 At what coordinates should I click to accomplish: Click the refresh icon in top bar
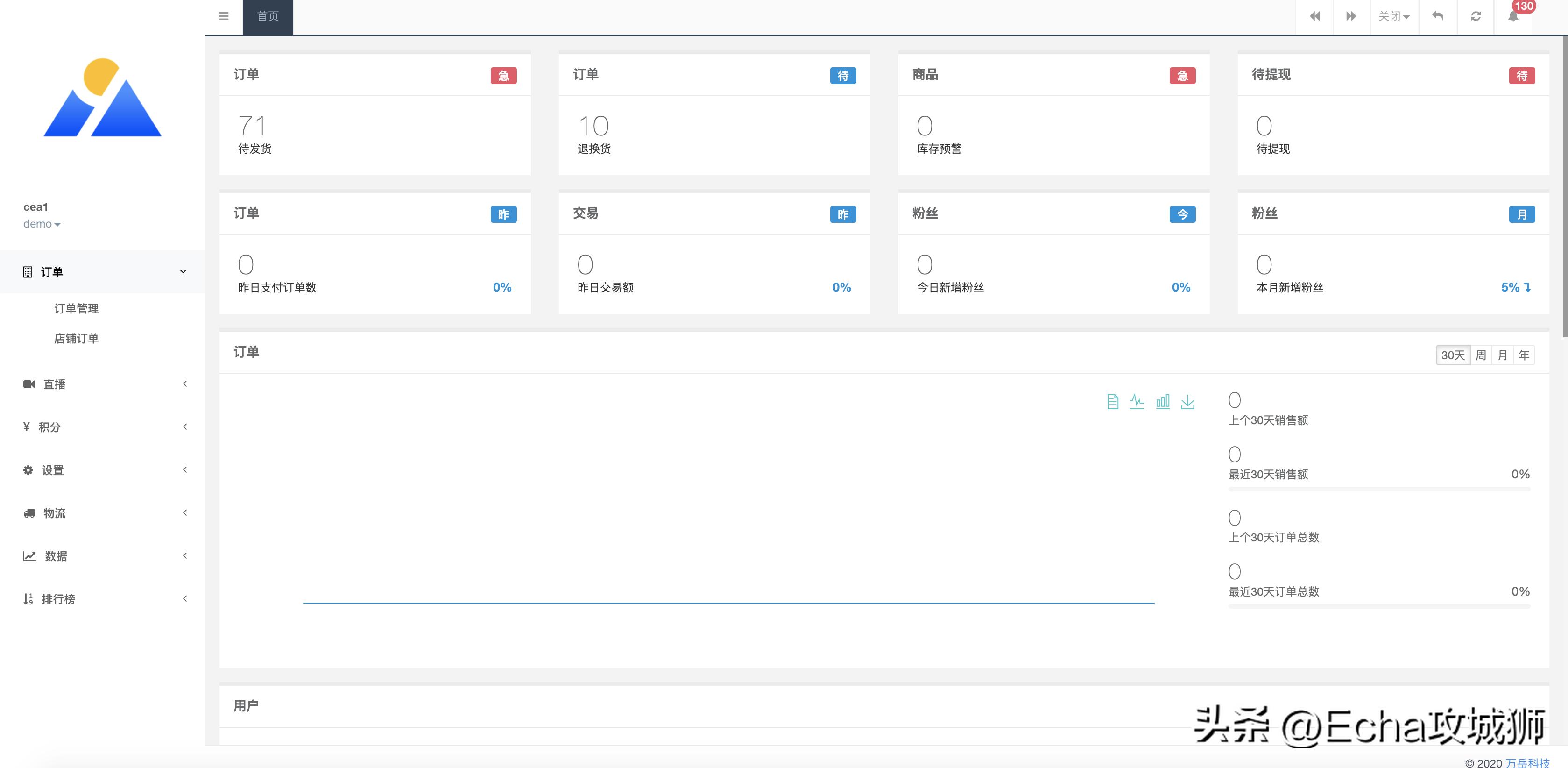point(1476,16)
